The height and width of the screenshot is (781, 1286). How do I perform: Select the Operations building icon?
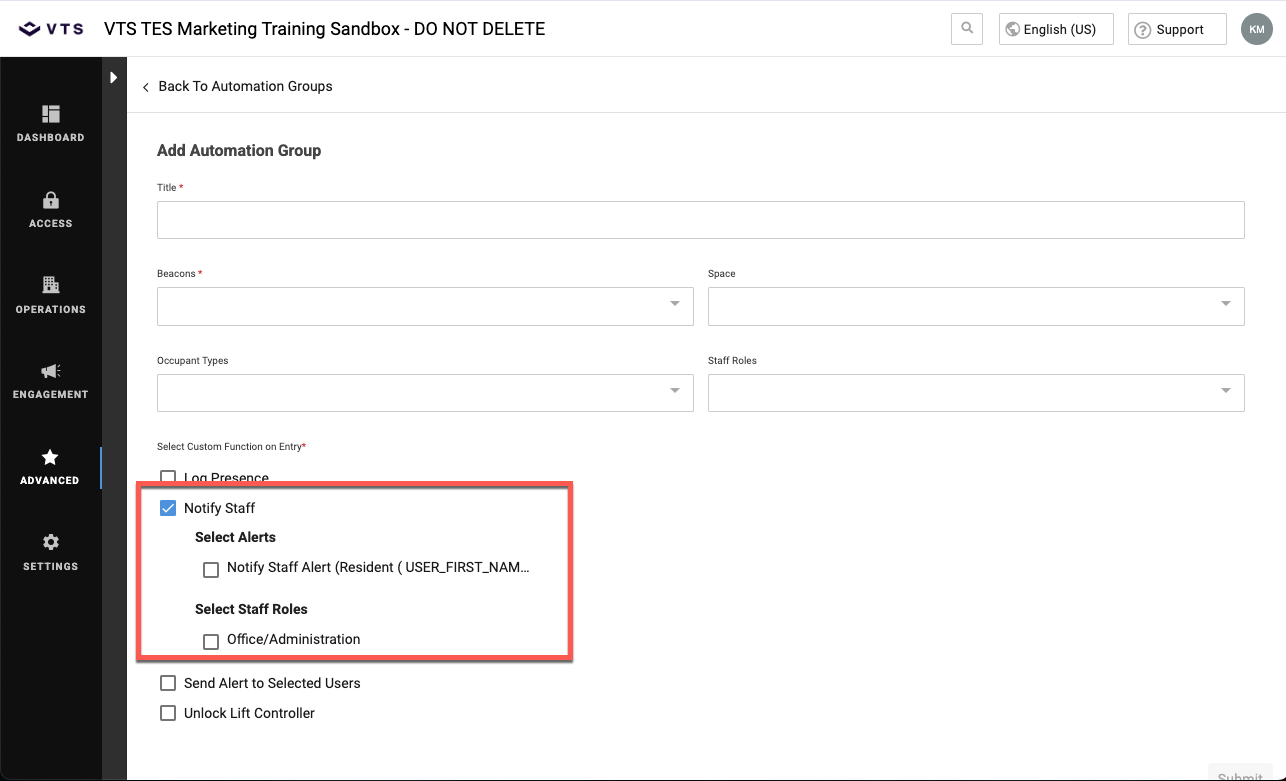[x=51, y=285]
